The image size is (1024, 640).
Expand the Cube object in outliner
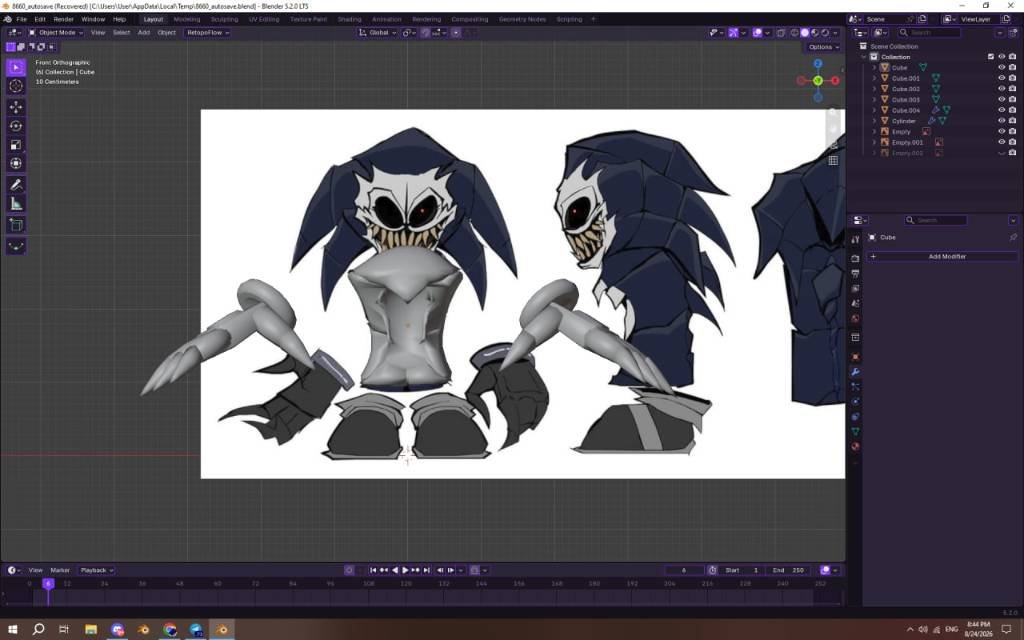(874, 67)
